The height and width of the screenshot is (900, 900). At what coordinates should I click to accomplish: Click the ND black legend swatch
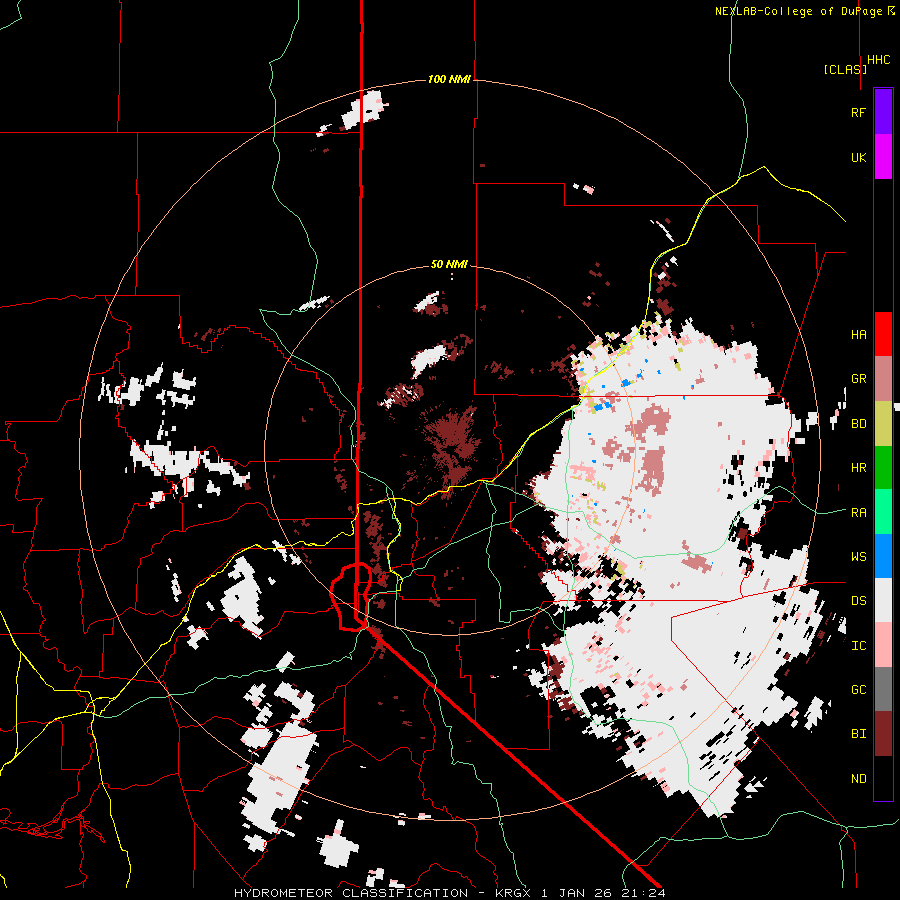tap(883, 778)
